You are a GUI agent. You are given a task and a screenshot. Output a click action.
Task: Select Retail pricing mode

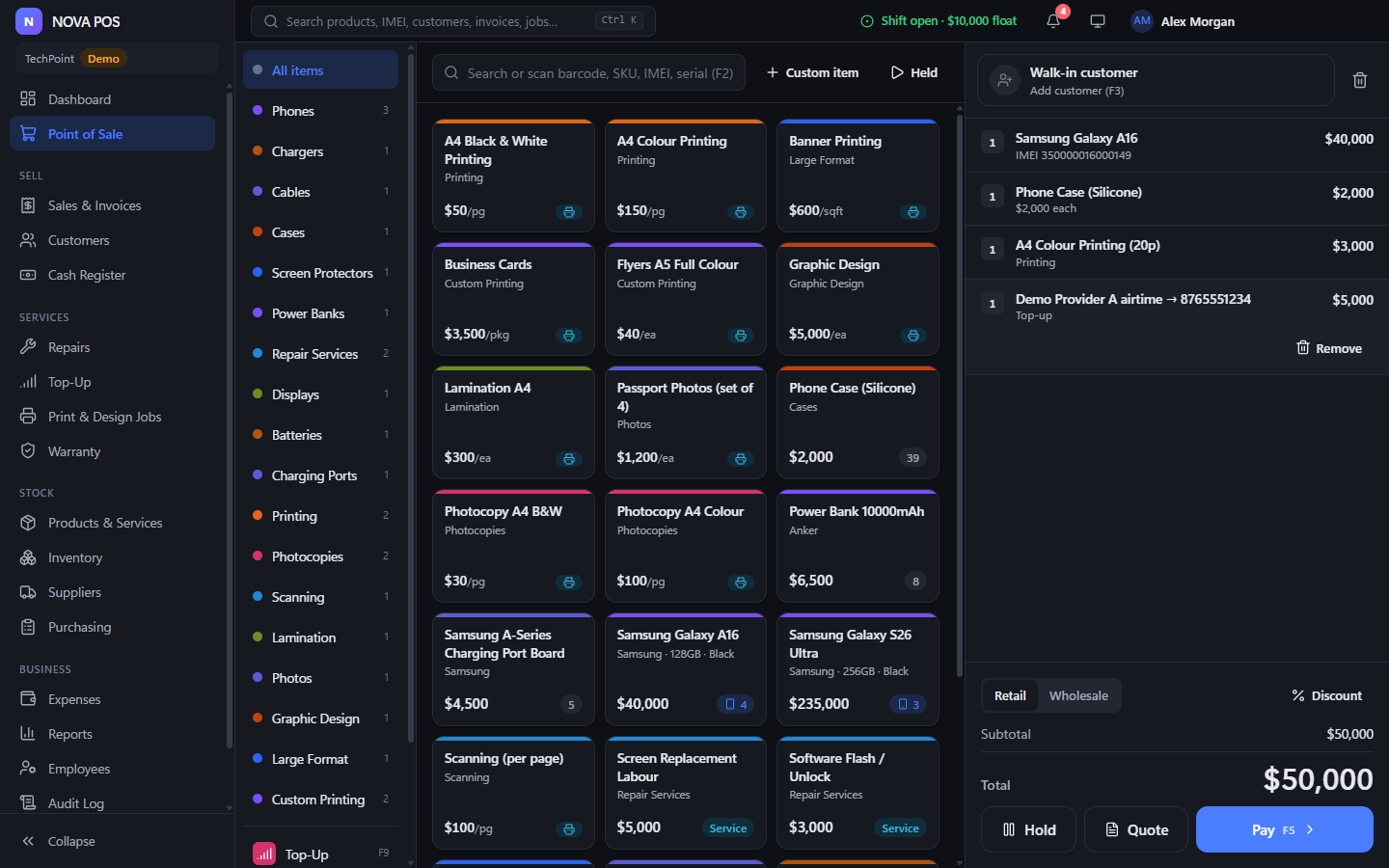coord(1010,695)
